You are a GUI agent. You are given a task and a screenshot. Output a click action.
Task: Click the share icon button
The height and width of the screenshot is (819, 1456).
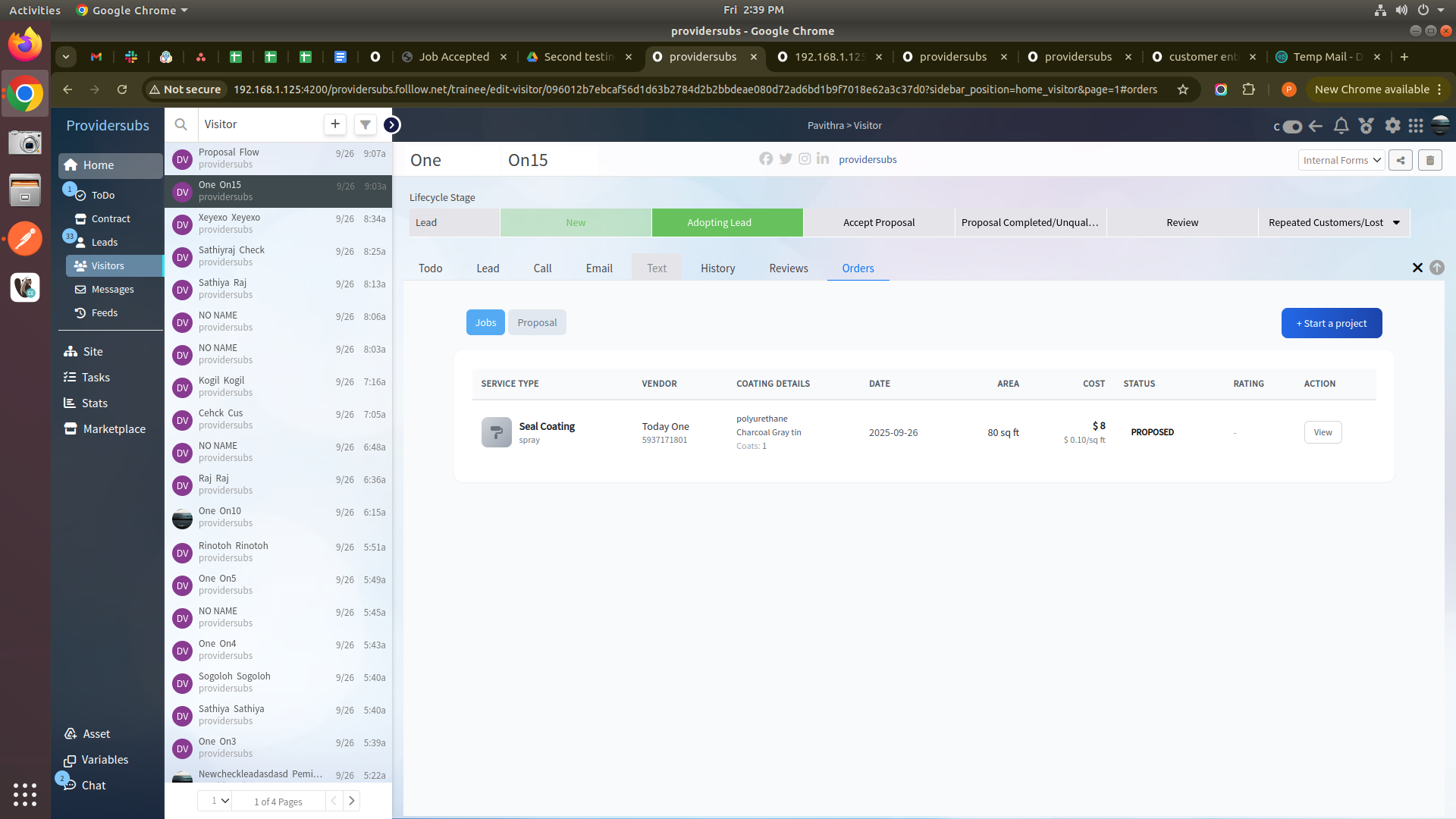(1401, 160)
